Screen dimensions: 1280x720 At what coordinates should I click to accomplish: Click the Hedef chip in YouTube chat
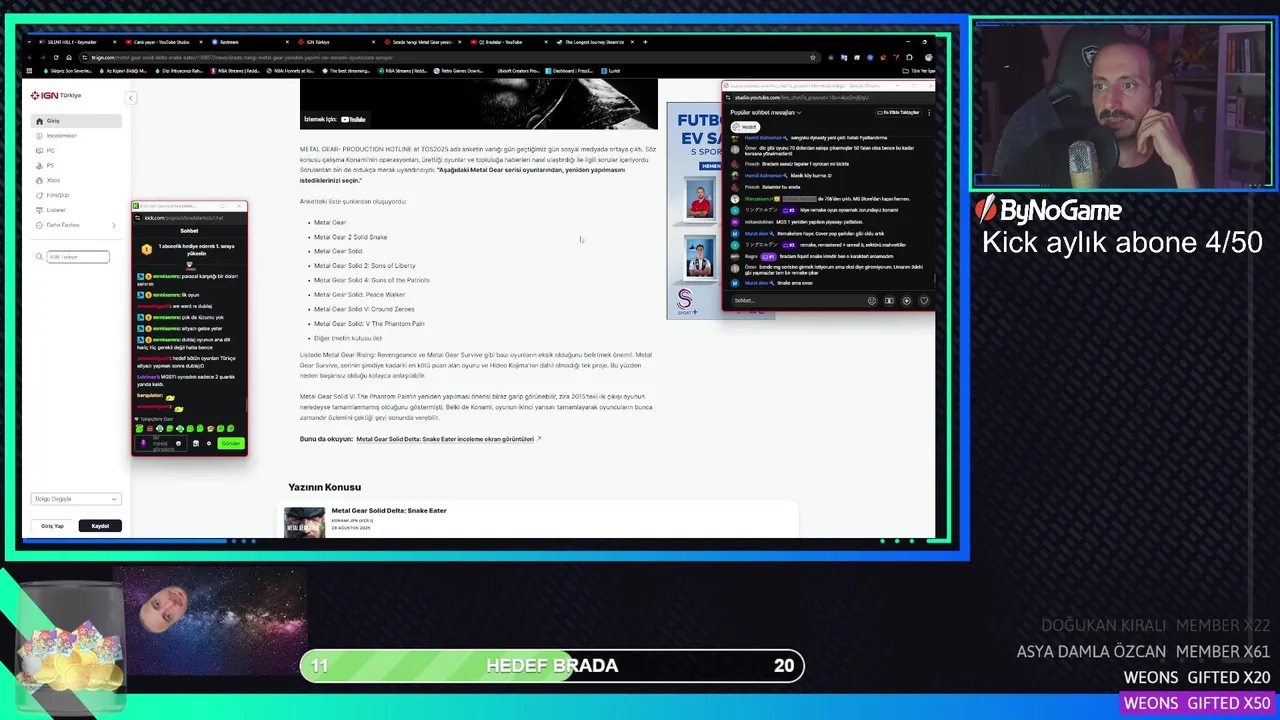[x=746, y=127]
